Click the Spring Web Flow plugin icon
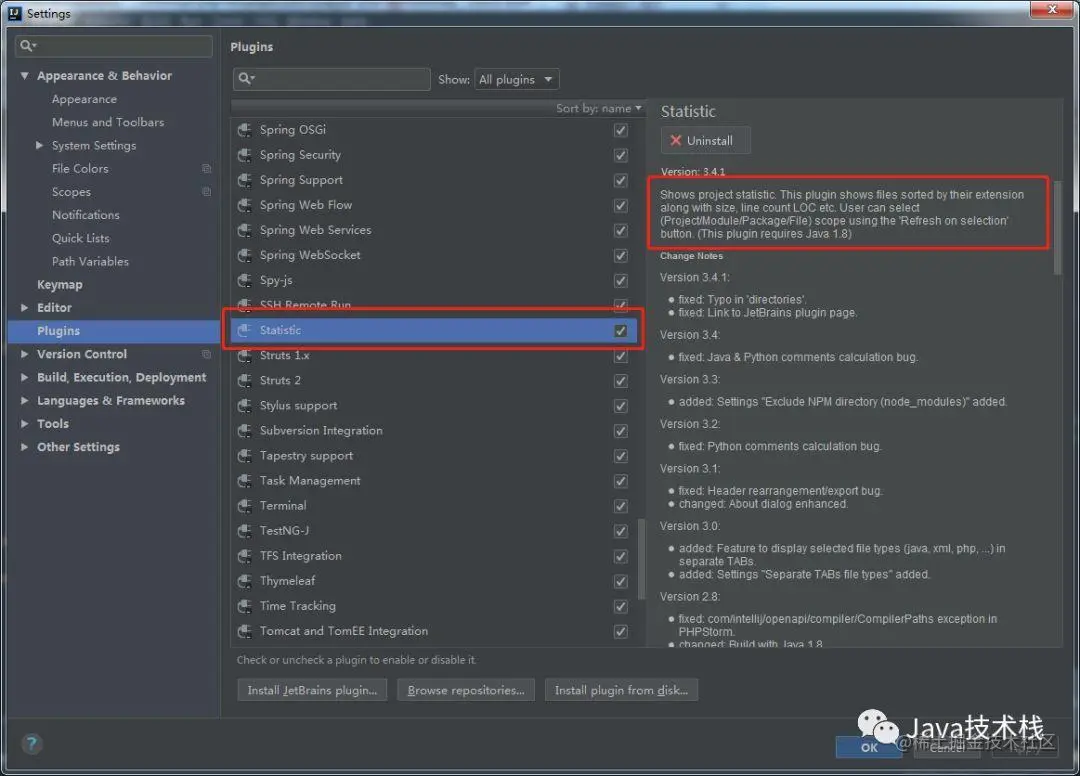The image size is (1080, 776). (x=244, y=205)
